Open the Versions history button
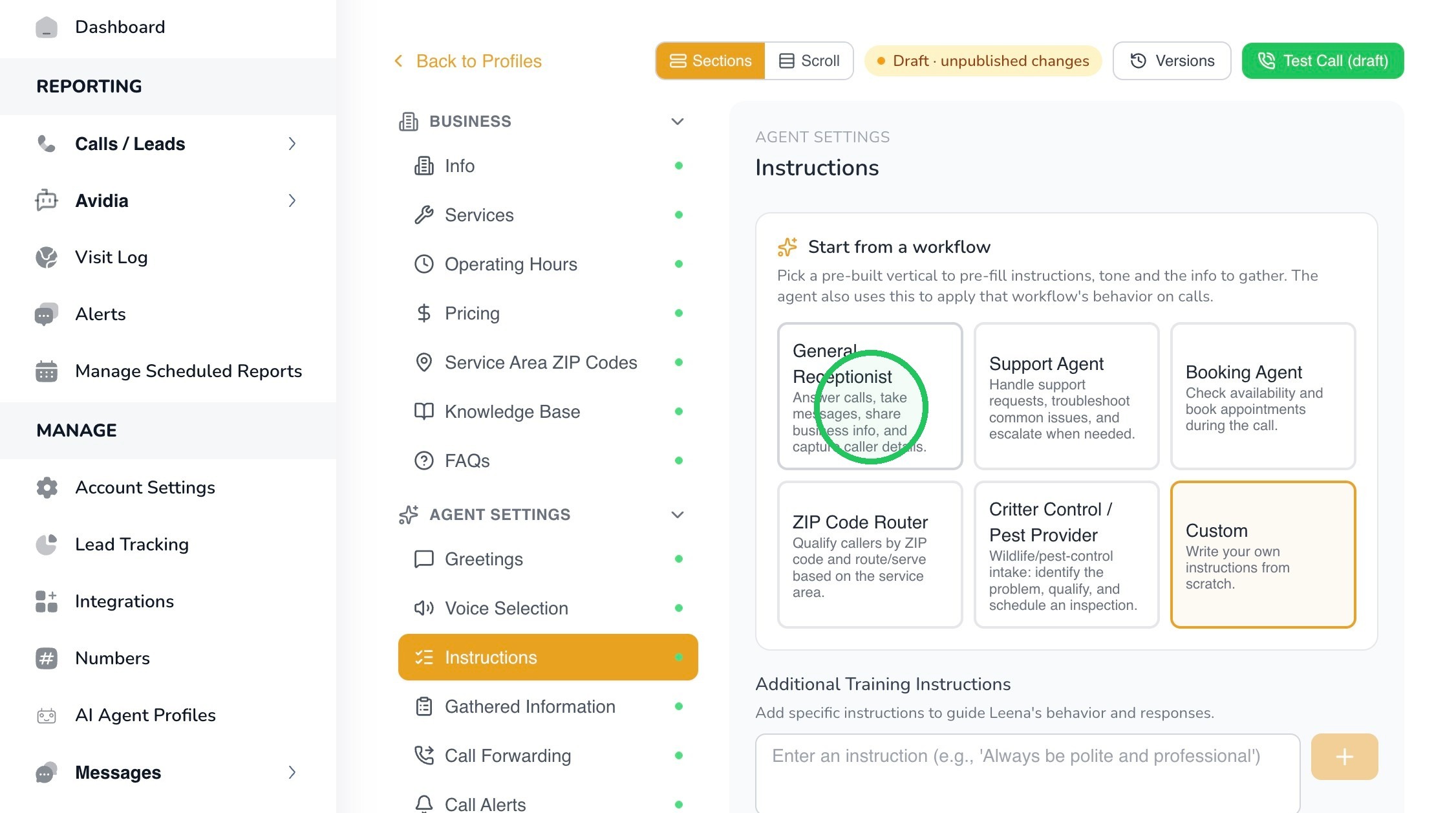The image size is (1456, 813). [1172, 61]
